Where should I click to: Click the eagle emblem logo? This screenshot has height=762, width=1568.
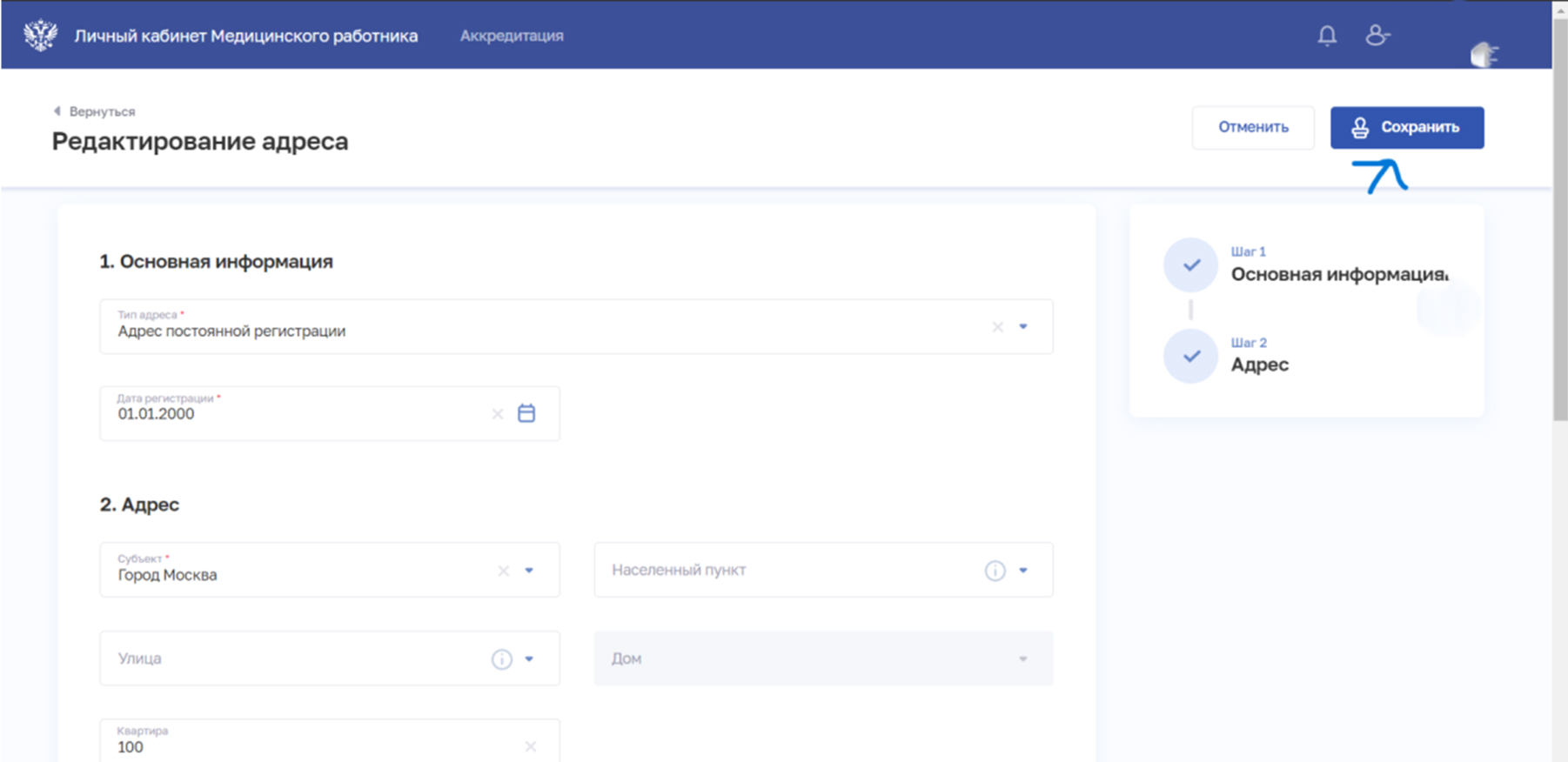point(40,36)
